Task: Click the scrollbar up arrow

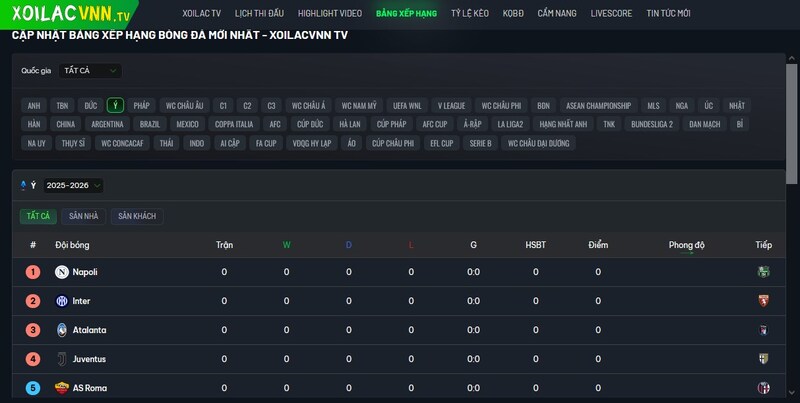Action: (x=792, y=59)
